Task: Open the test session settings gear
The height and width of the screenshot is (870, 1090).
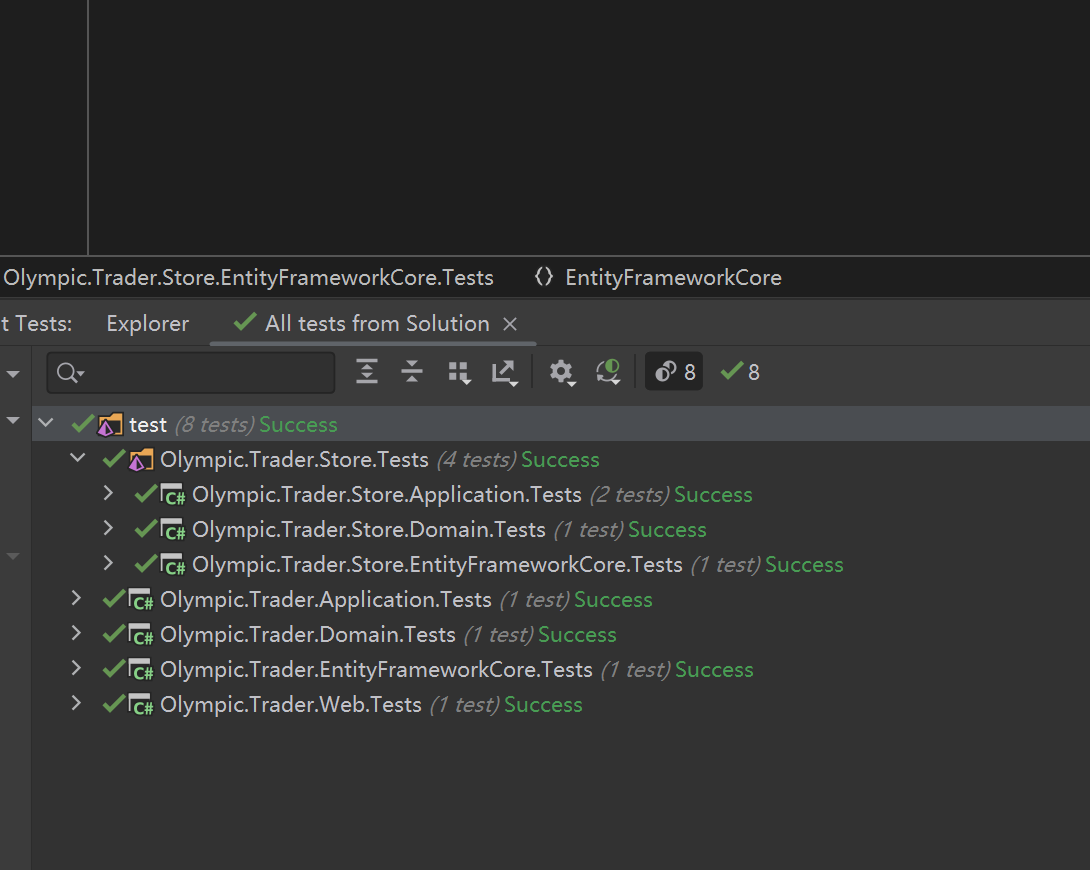Action: [561, 373]
